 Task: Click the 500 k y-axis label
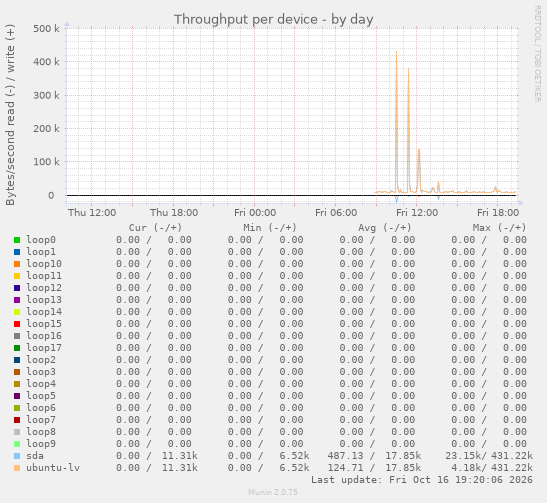pos(46,29)
